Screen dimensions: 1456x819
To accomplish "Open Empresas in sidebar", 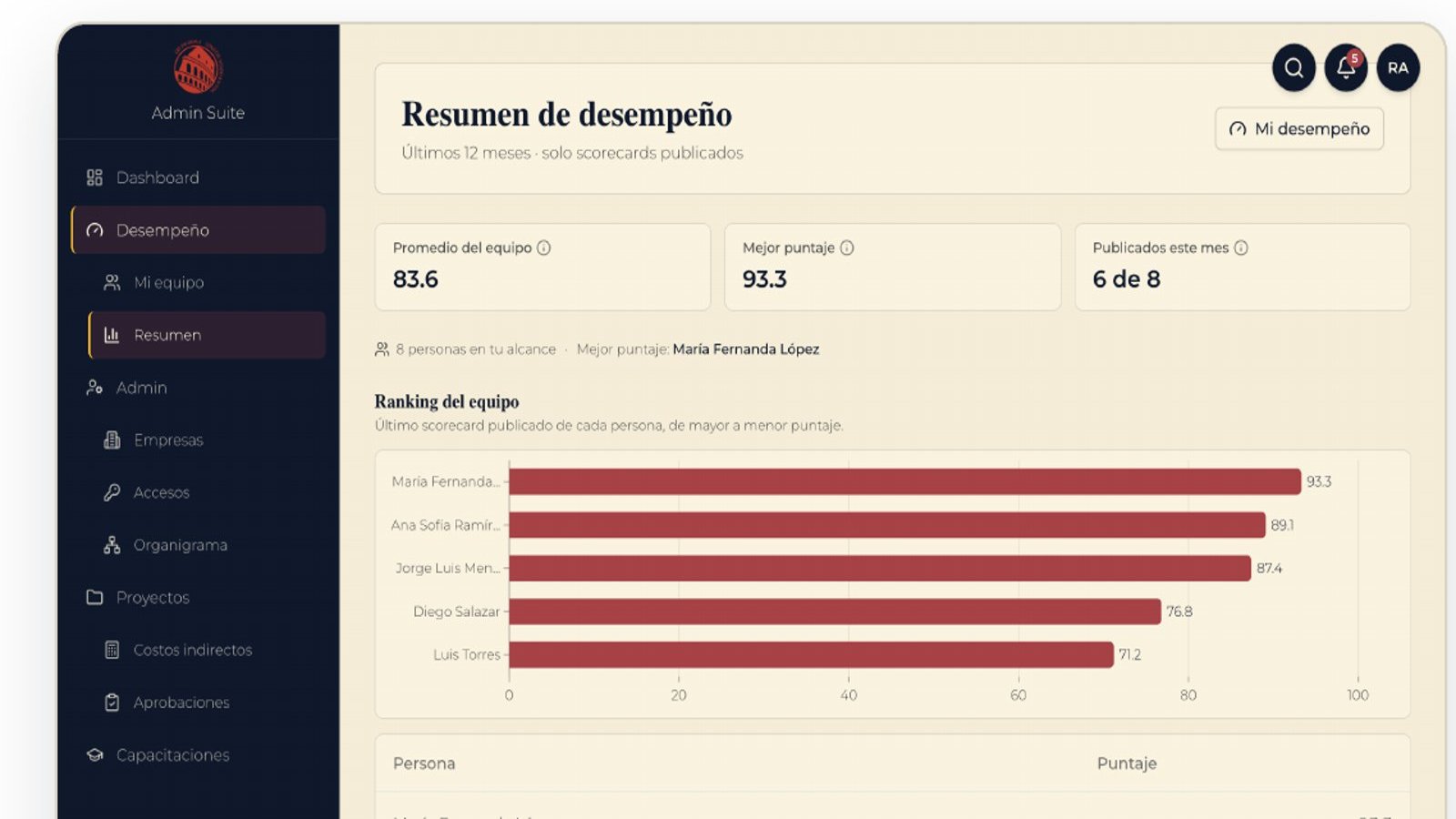I will point(207,440).
